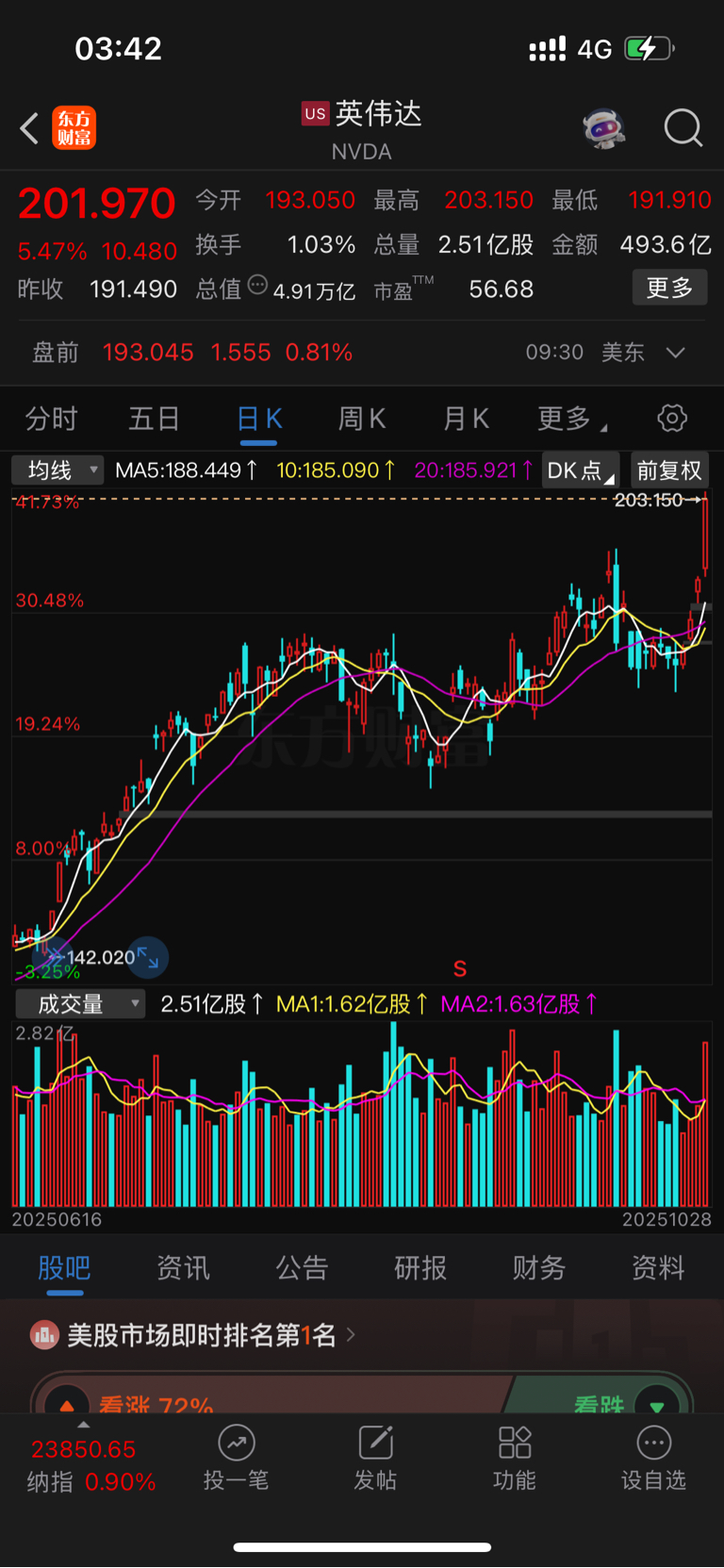Tap the 看跌 bearish vote button
The width and height of the screenshot is (724, 1568).
tap(601, 1395)
